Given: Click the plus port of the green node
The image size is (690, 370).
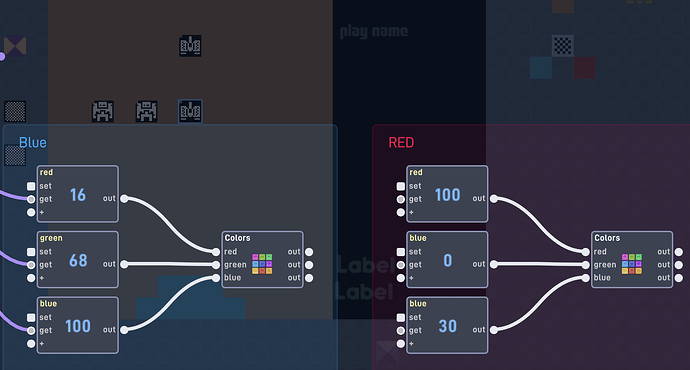Looking at the screenshot, I should pos(31,278).
